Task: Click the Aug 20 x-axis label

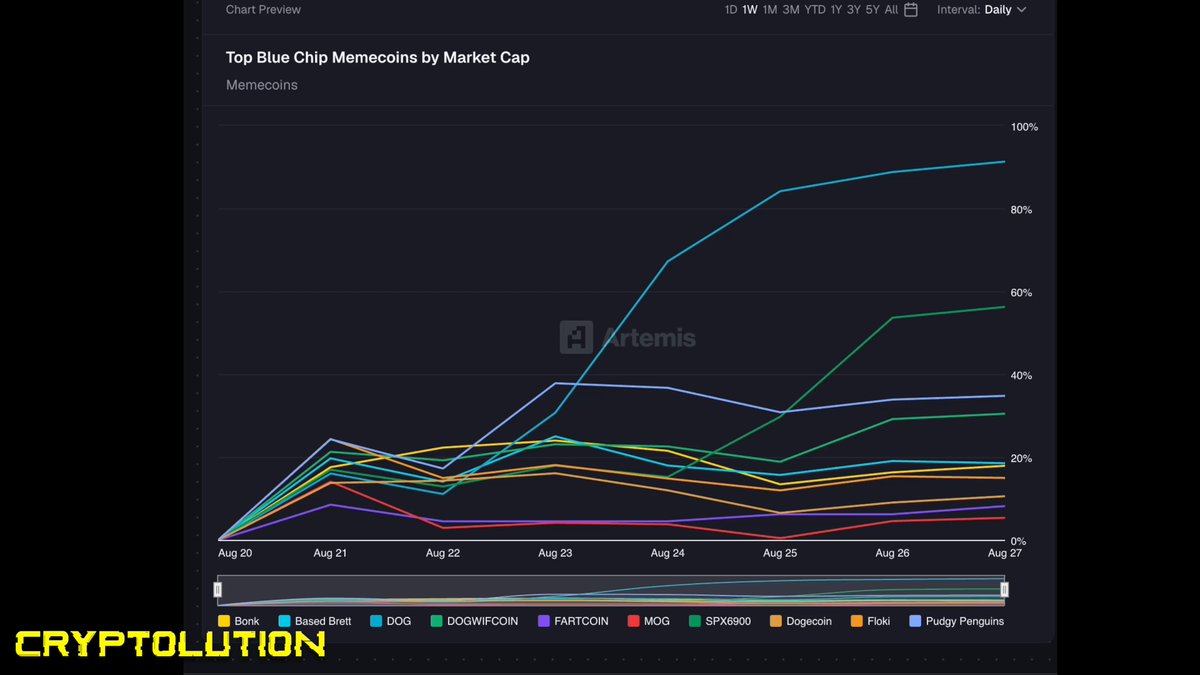Action: (234, 552)
